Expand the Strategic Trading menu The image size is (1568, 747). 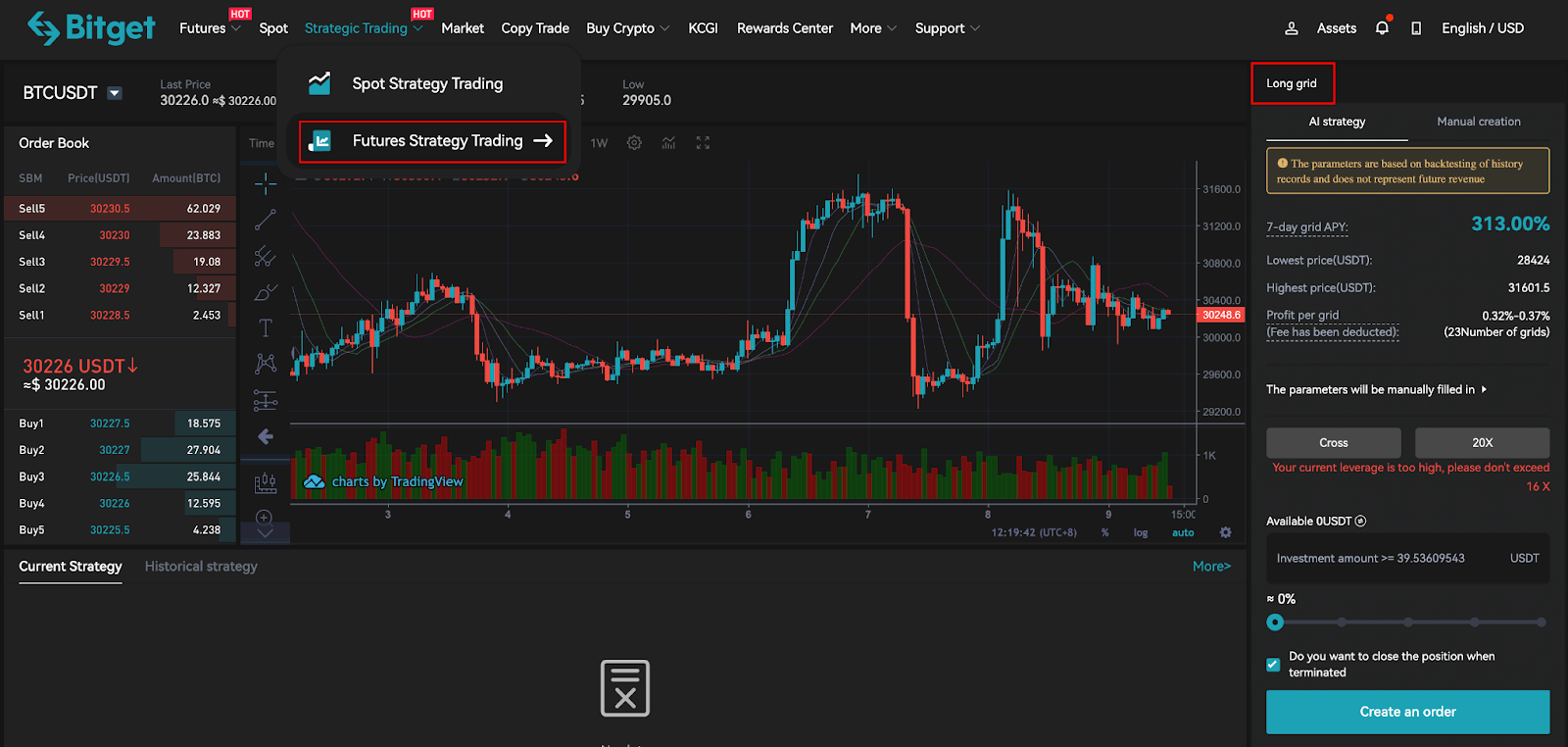pos(364,28)
